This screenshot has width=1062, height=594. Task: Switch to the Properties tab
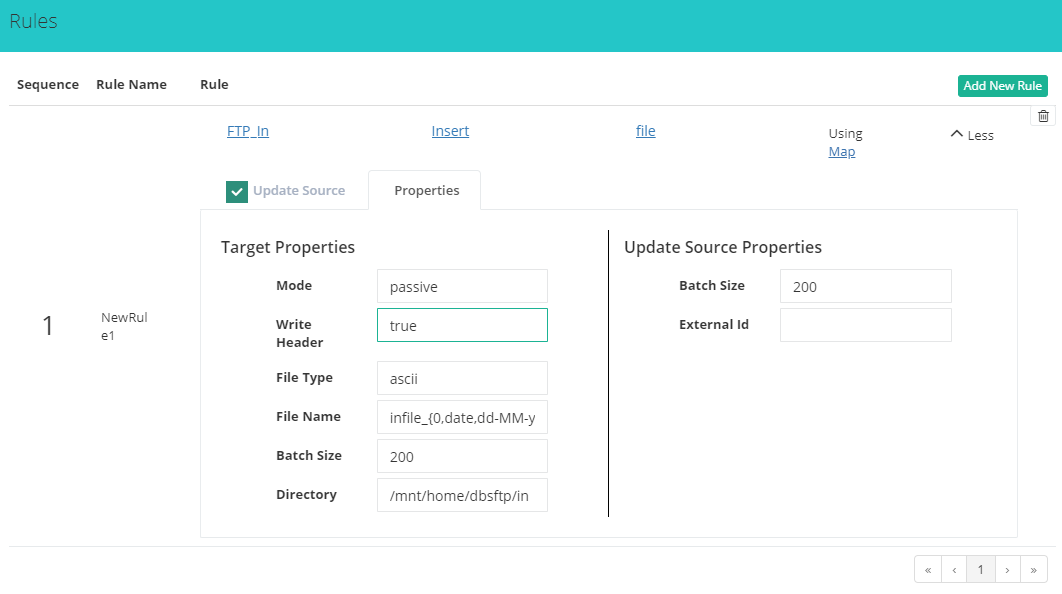(x=426, y=190)
